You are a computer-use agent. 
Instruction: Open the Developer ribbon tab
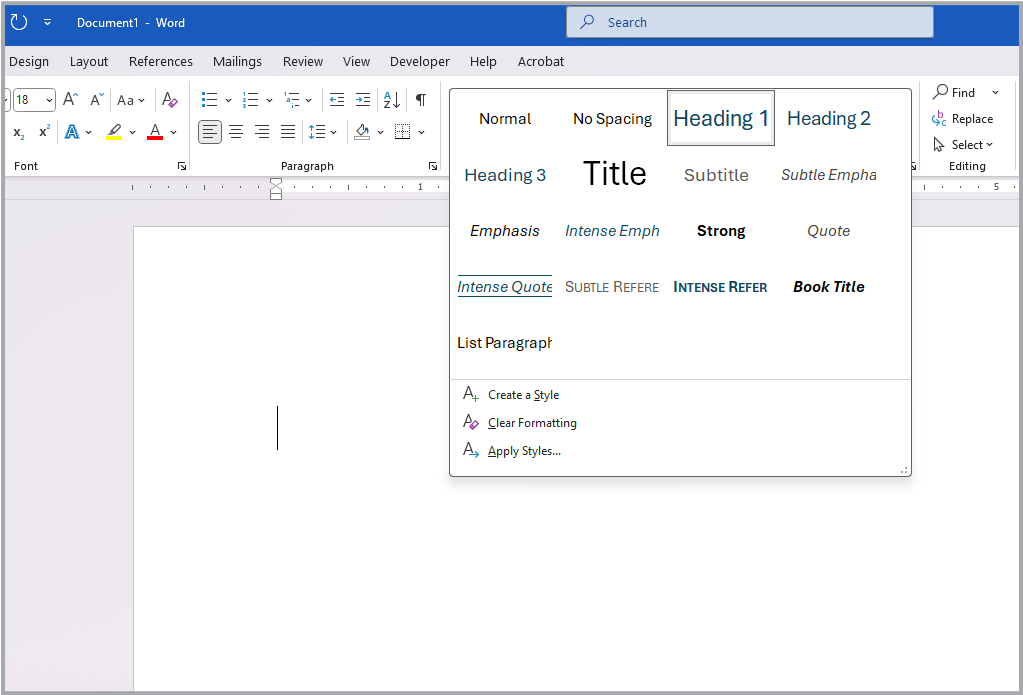point(419,61)
